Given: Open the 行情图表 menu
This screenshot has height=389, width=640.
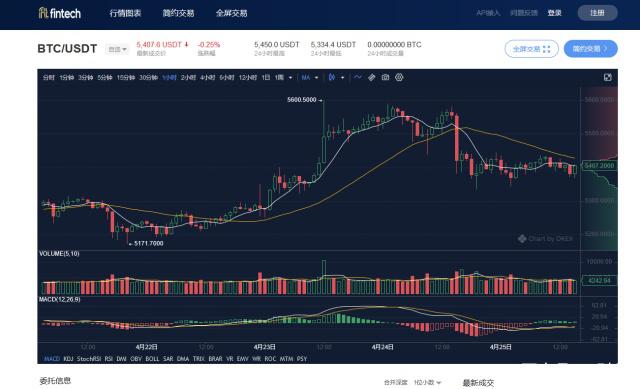Looking at the screenshot, I should coord(125,13).
